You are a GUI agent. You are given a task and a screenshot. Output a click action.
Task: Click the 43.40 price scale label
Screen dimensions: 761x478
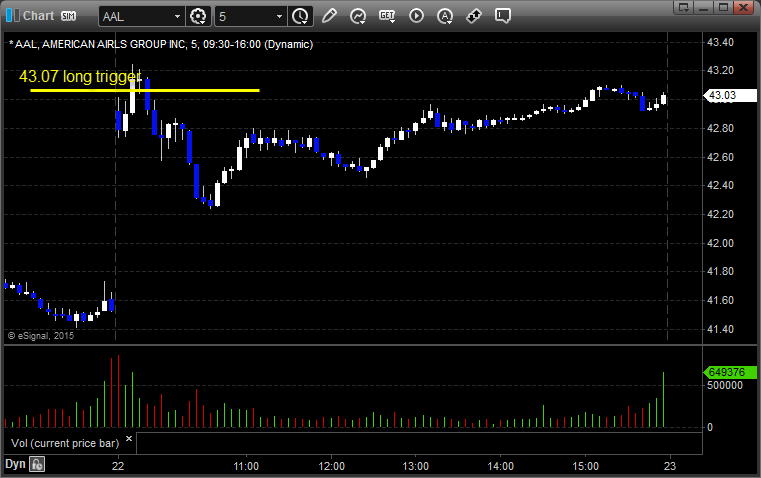[x=720, y=42]
